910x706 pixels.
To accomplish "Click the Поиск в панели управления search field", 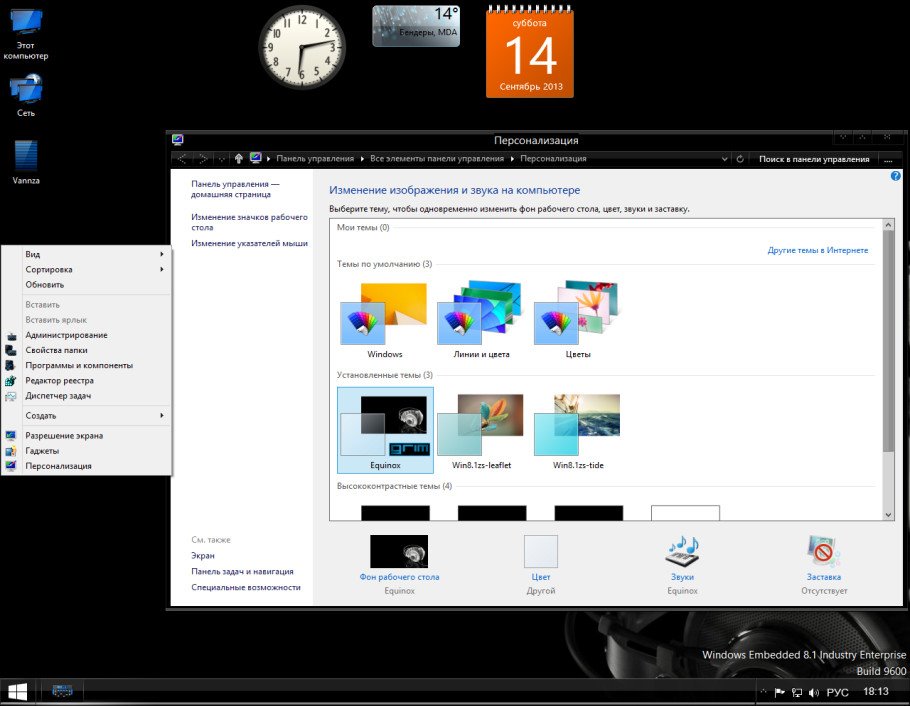I will click(x=813, y=159).
